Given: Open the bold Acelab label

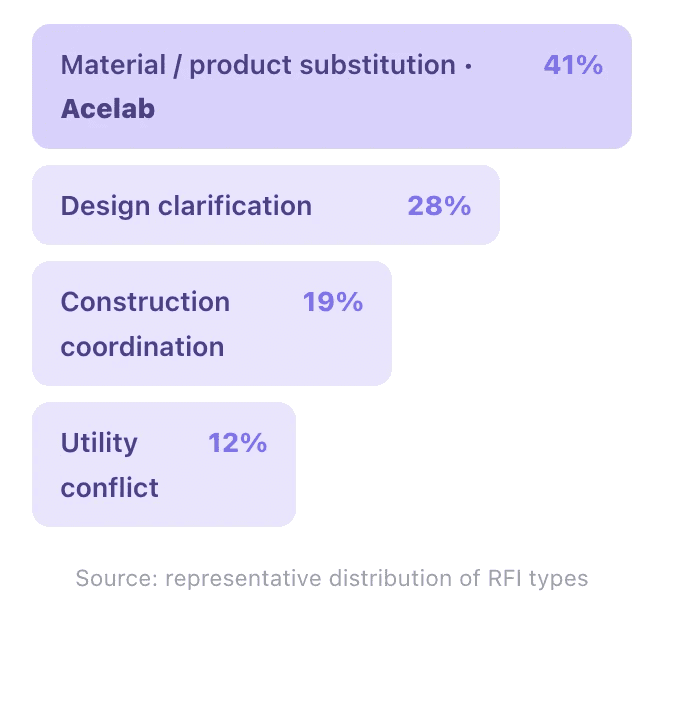Looking at the screenshot, I should [108, 109].
